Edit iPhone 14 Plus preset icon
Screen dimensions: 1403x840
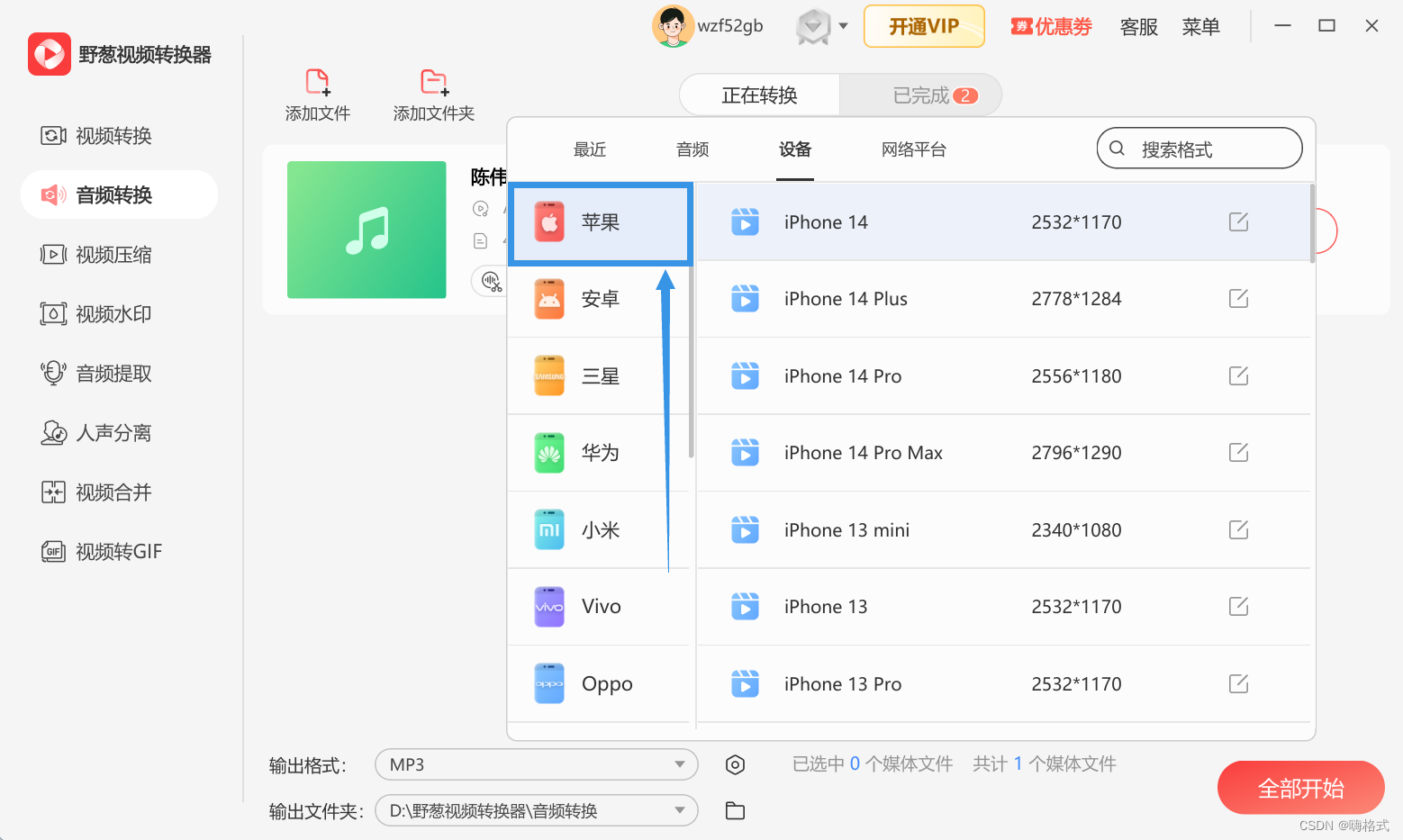(1239, 298)
